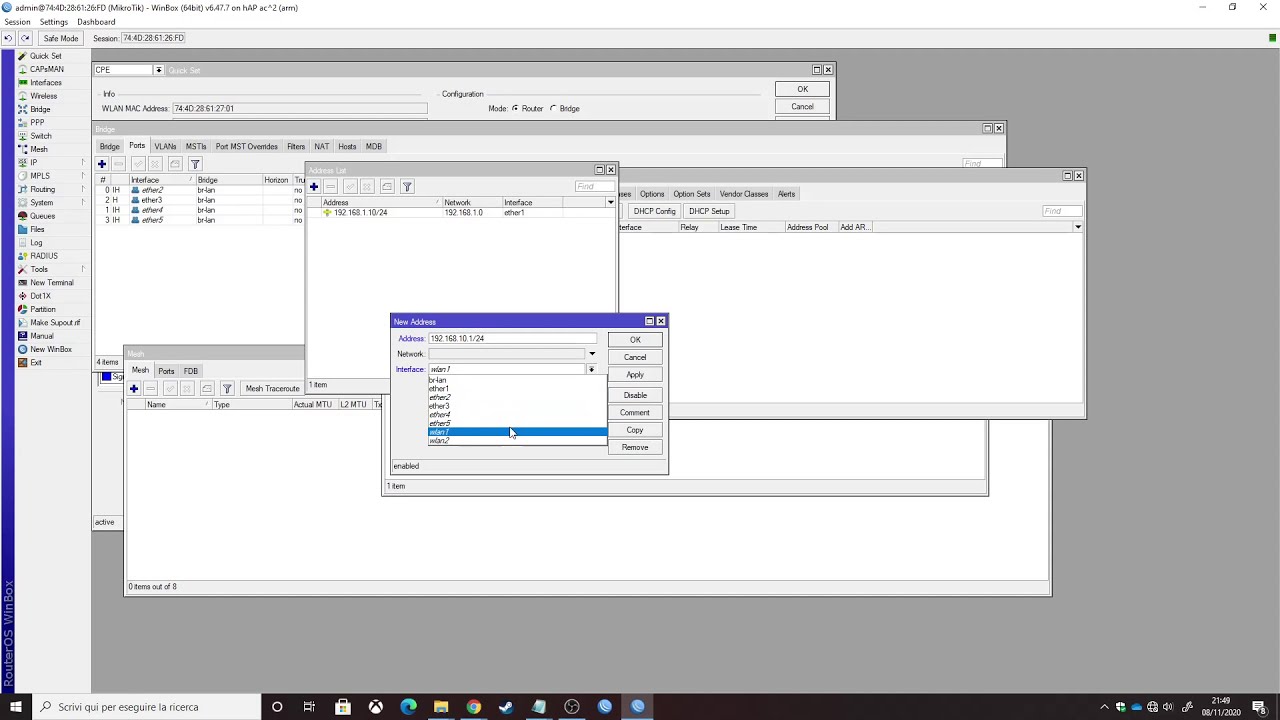Open Dot1X in the sidebar
This screenshot has height=720, width=1280.
40,296
